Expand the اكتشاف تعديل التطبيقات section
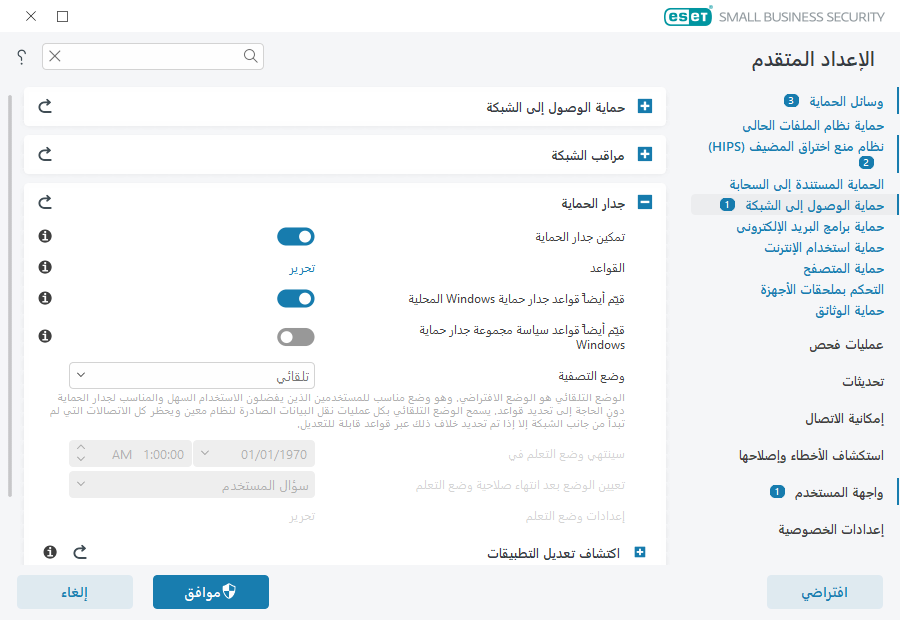 coord(640,551)
